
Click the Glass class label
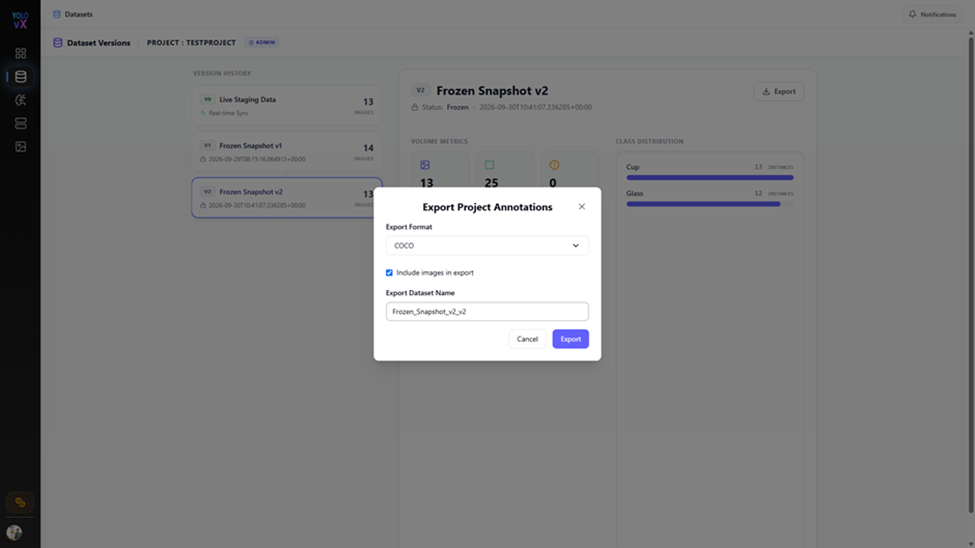634,193
